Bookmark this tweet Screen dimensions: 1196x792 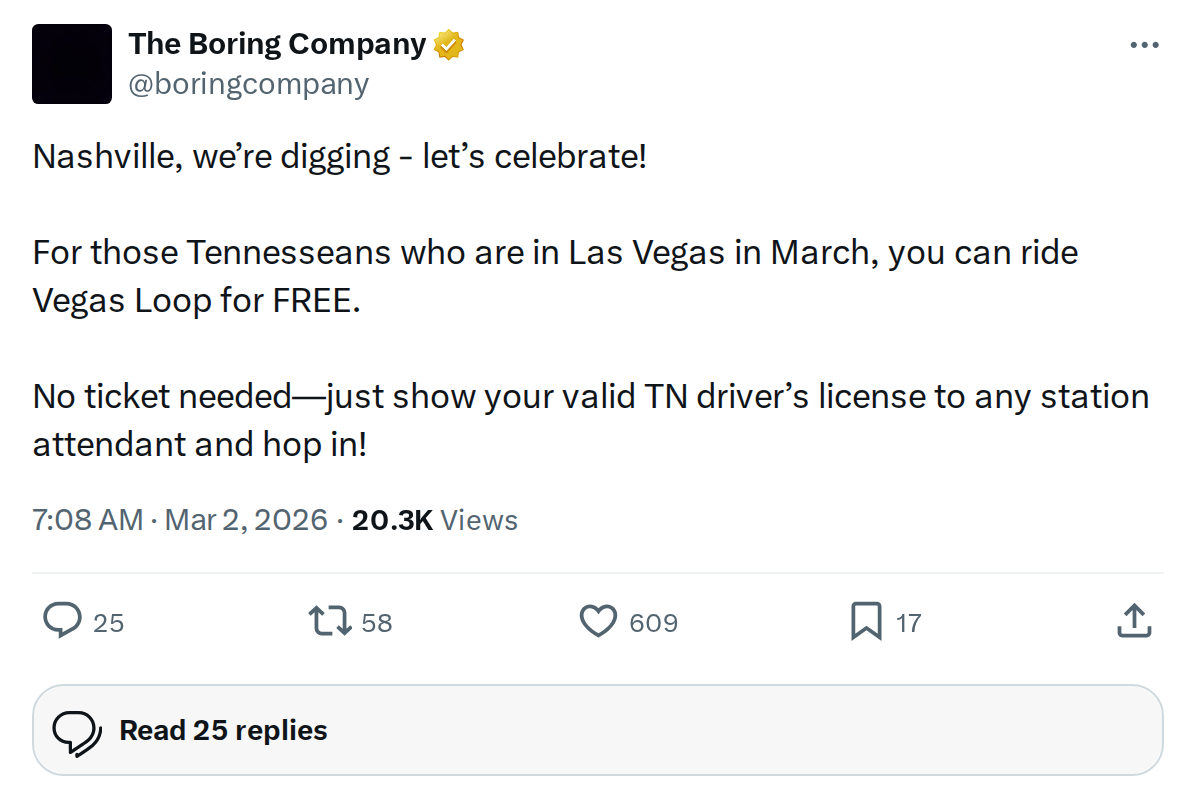tap(866, 621)
